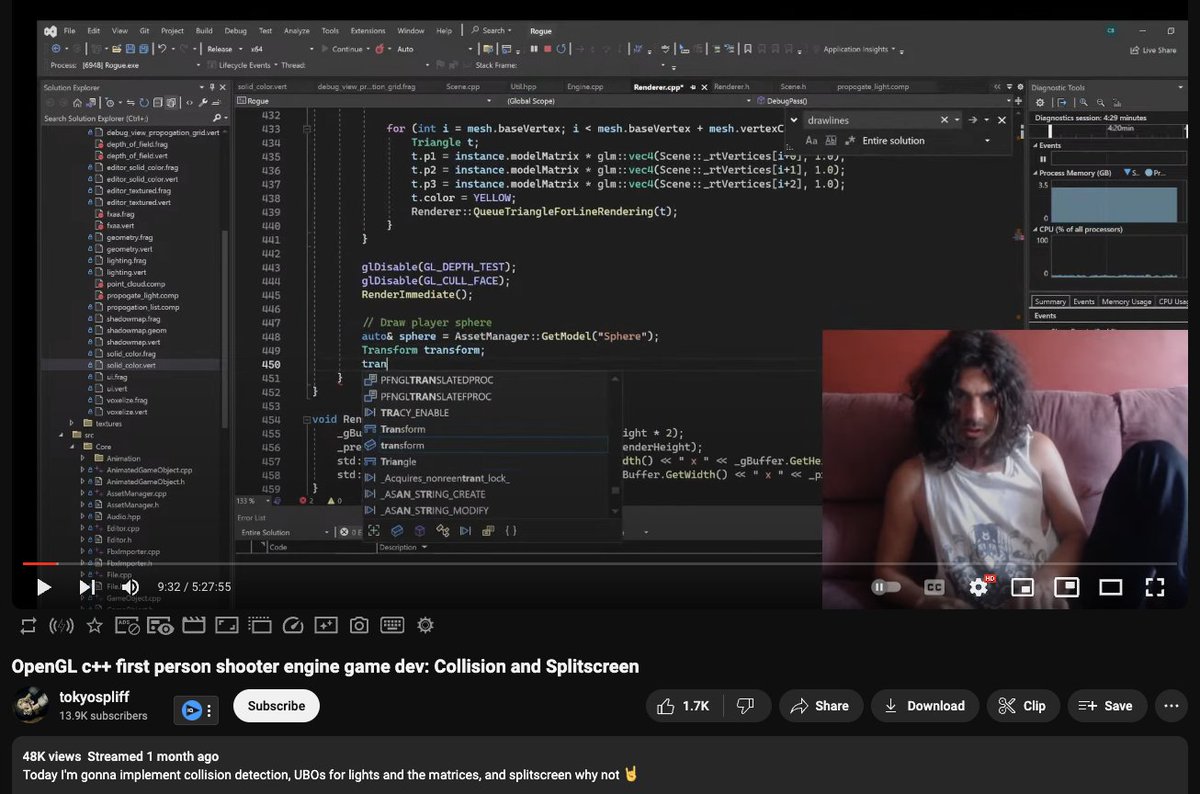1200x794 pixels.
Task: Click the lightning sound-wave icon below the video
Action: click(61, 626)
